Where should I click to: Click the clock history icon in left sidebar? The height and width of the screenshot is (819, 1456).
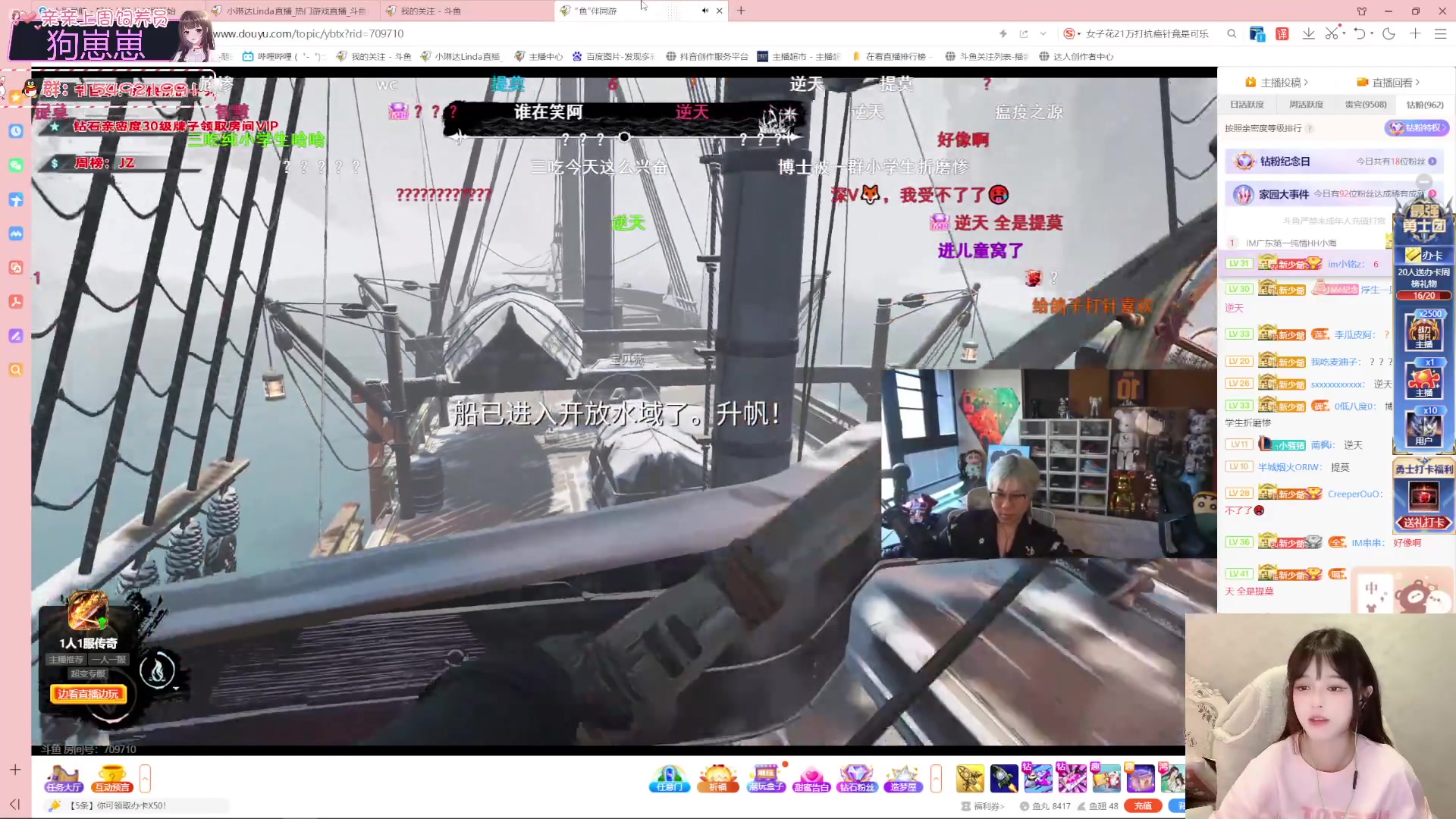(16, 130)
